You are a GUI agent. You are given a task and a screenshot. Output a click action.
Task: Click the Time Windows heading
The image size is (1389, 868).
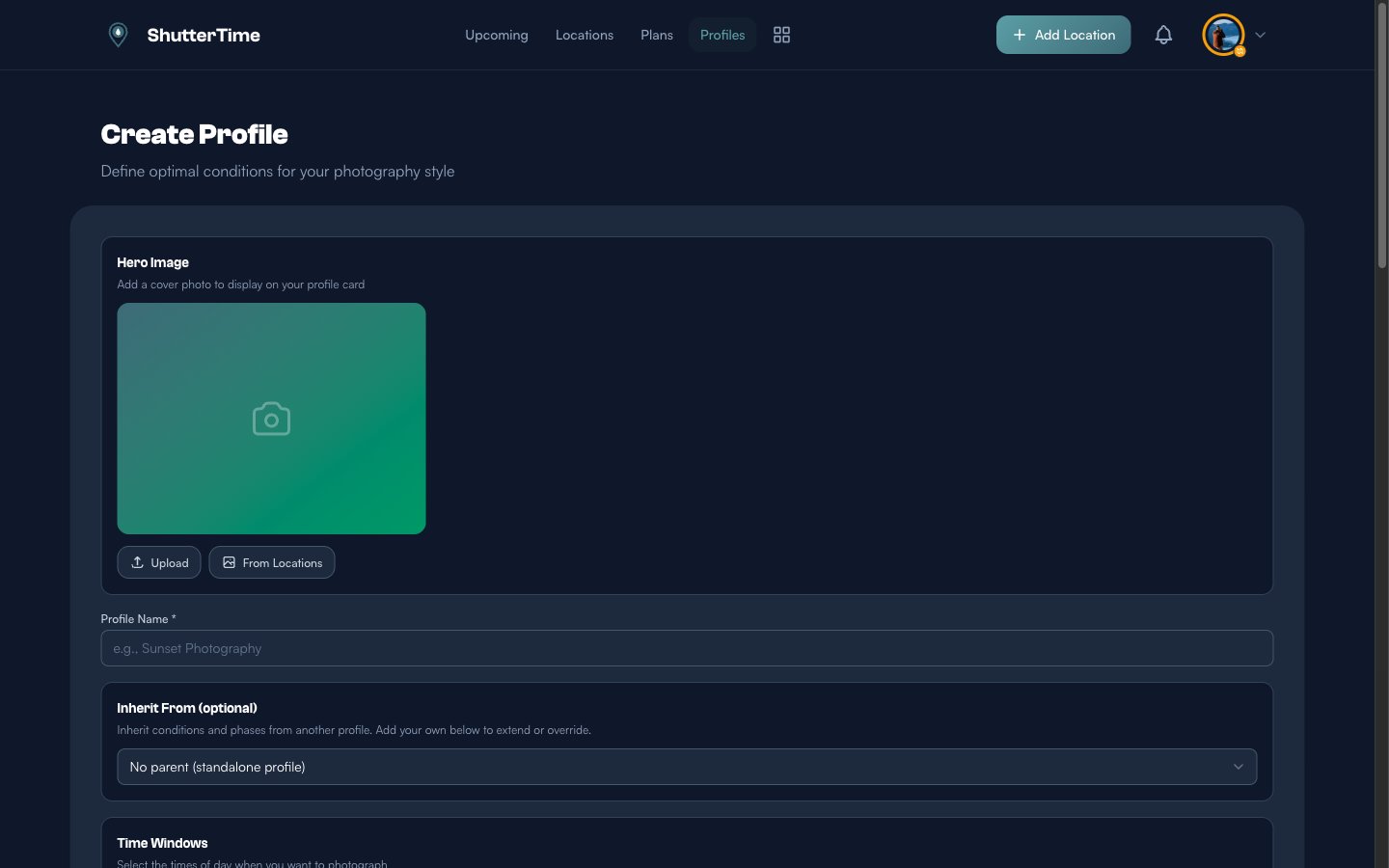tap(162, 843)
